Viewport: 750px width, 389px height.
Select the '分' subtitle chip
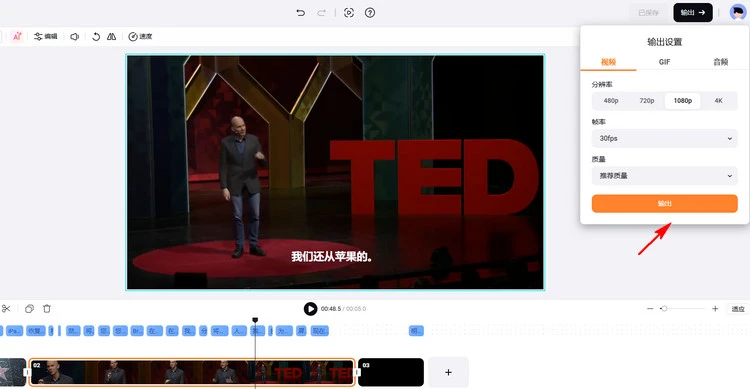pos(203,331)
